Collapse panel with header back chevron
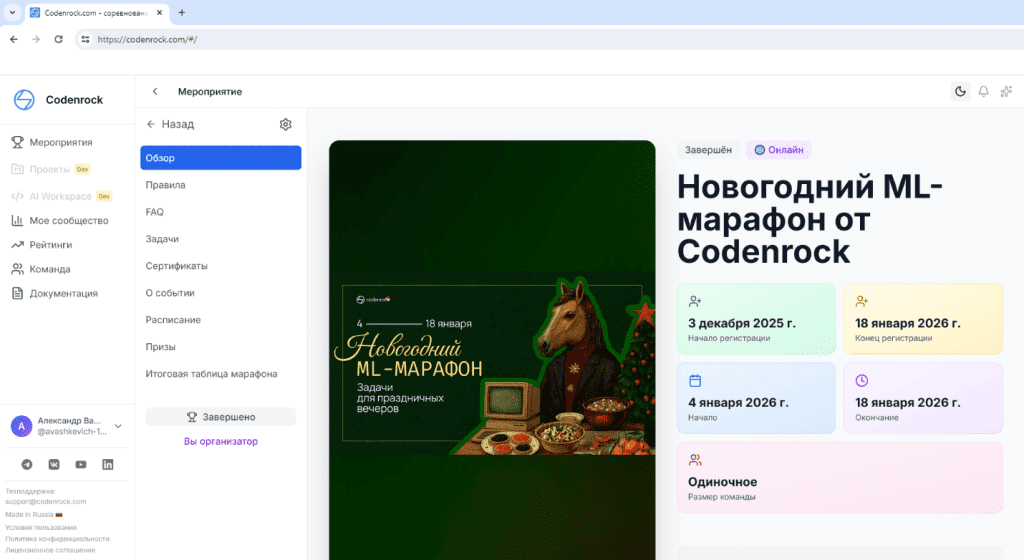Image resolution: width=1024 pixels, height=560 pixels. (155, 92)
